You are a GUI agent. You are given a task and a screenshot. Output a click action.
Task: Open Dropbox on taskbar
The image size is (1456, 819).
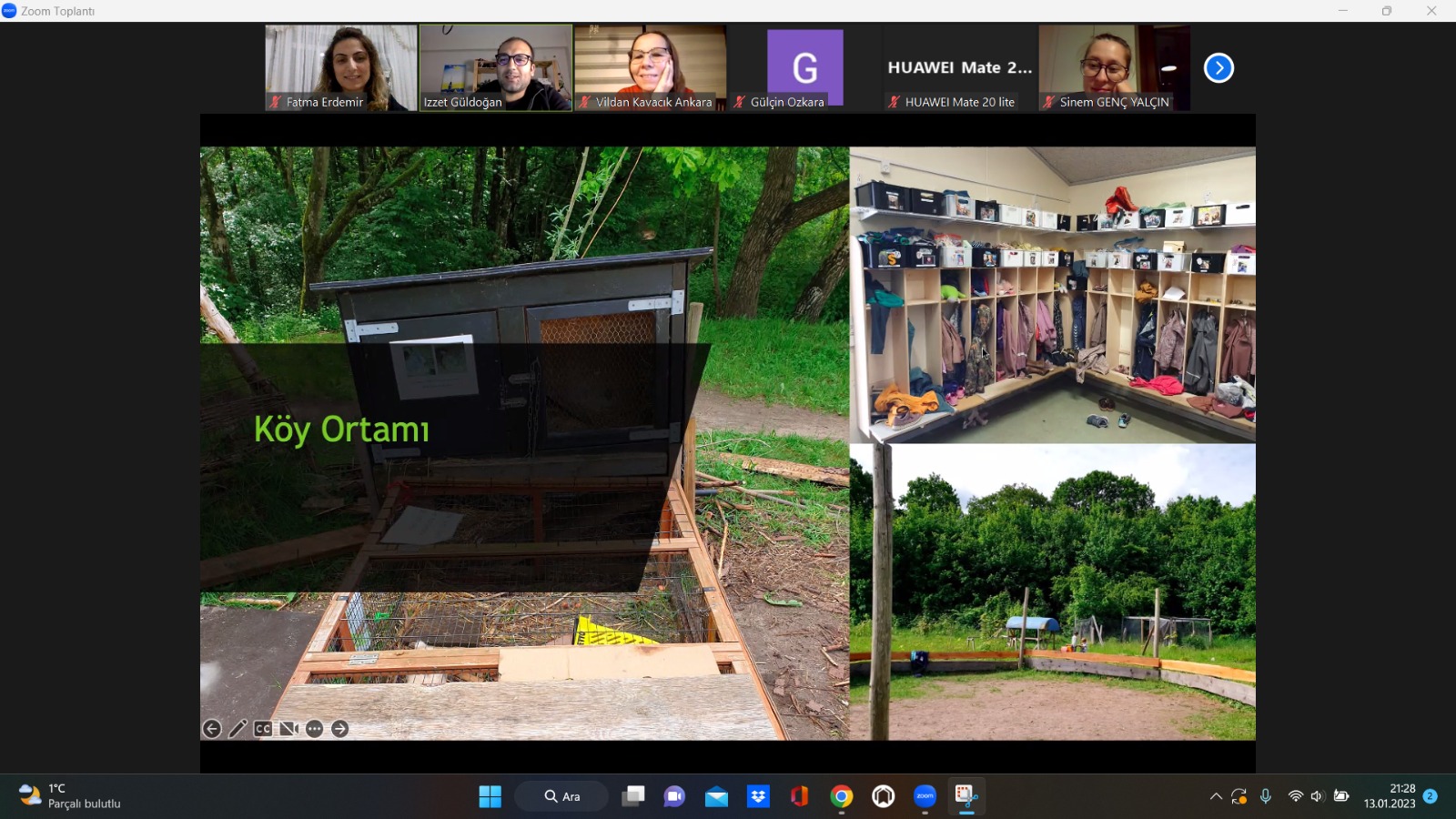click(758, 796)
